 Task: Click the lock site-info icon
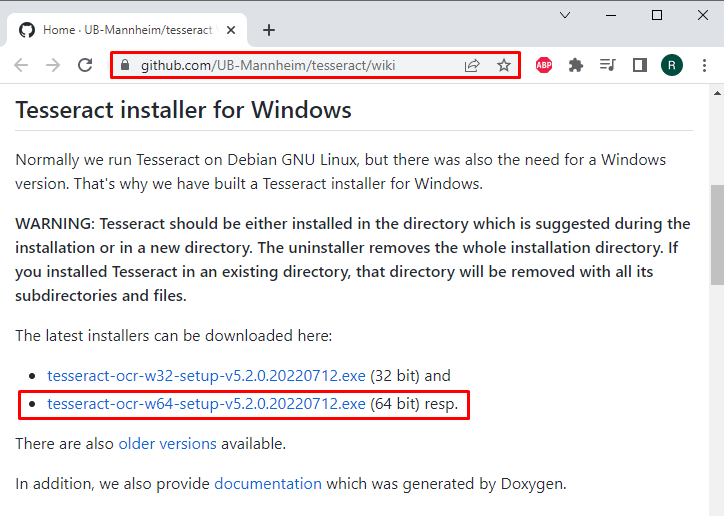tap(125, 65)
